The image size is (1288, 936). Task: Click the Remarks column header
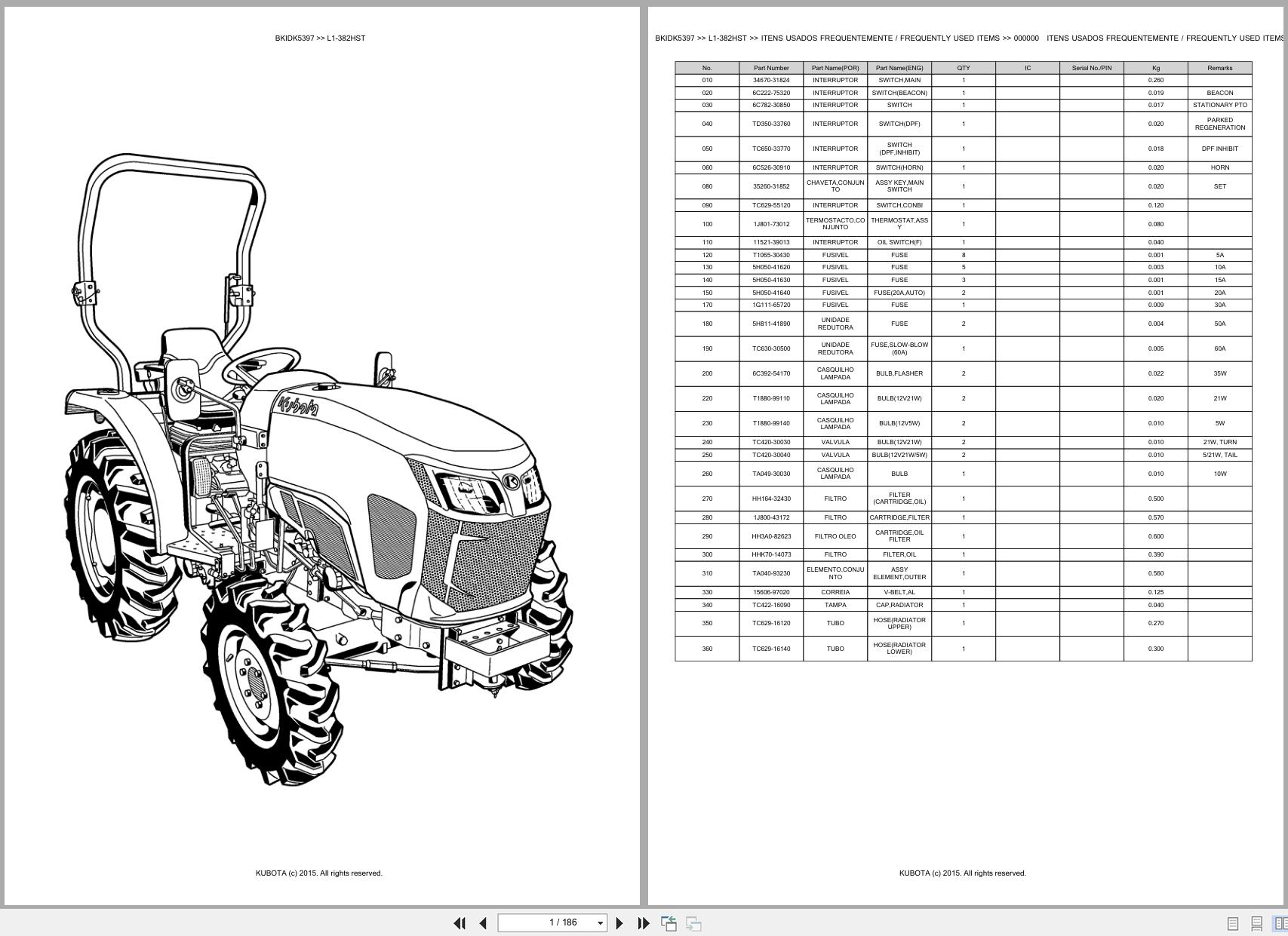coord(1220,68)
